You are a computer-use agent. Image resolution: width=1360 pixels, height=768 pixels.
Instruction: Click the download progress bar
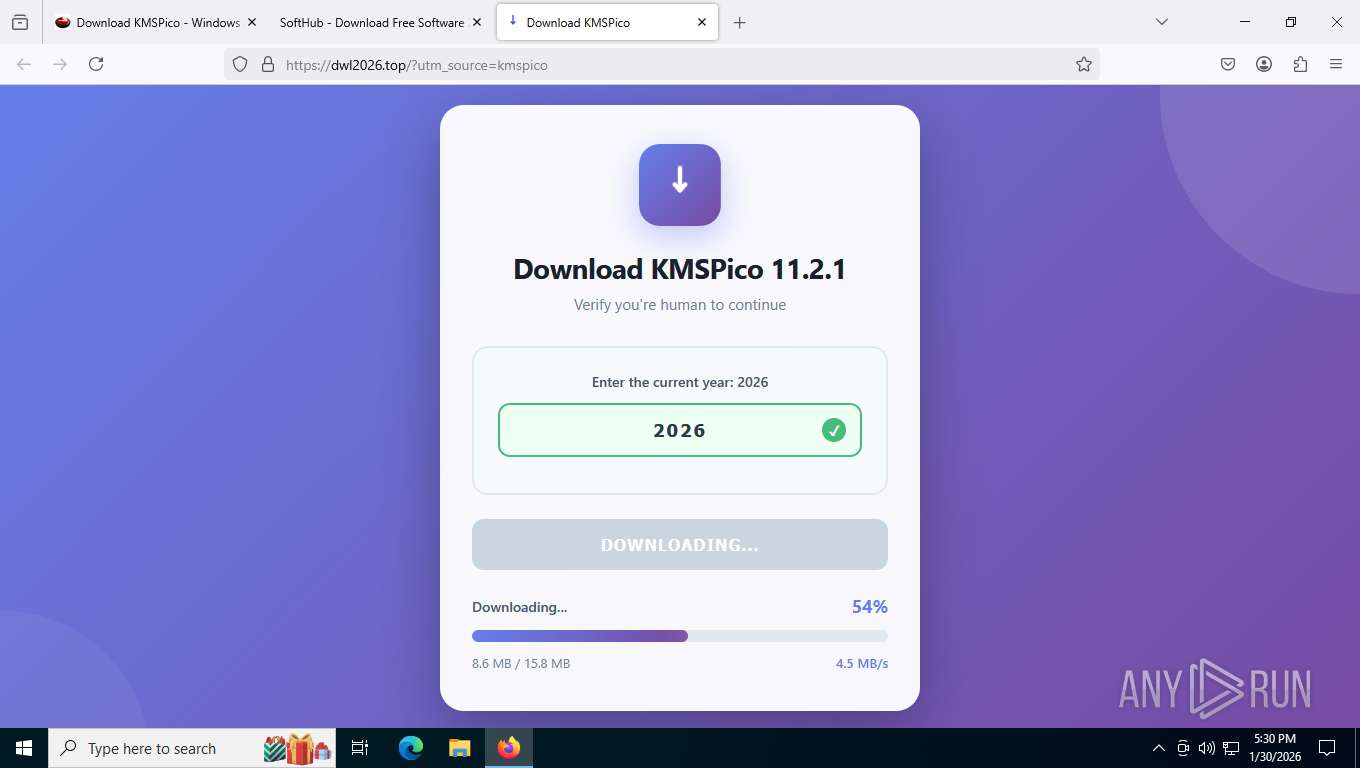point(680,636)
